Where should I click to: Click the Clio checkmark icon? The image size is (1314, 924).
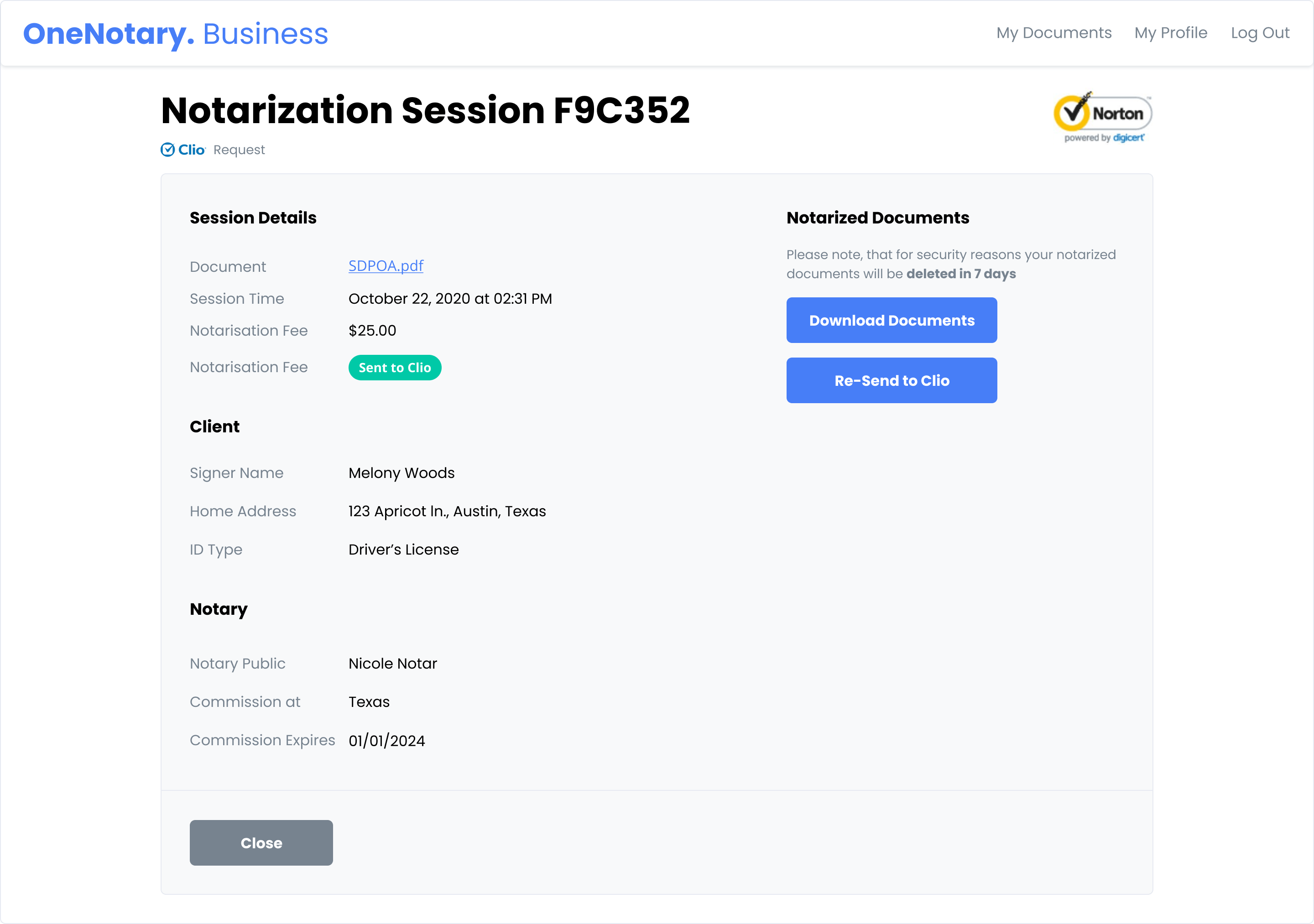pos(168,150)
